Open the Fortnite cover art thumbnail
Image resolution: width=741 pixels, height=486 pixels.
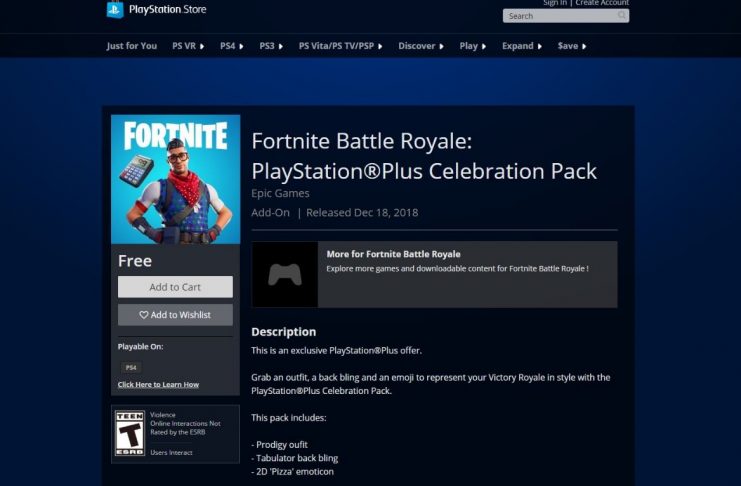click(175, 179)
